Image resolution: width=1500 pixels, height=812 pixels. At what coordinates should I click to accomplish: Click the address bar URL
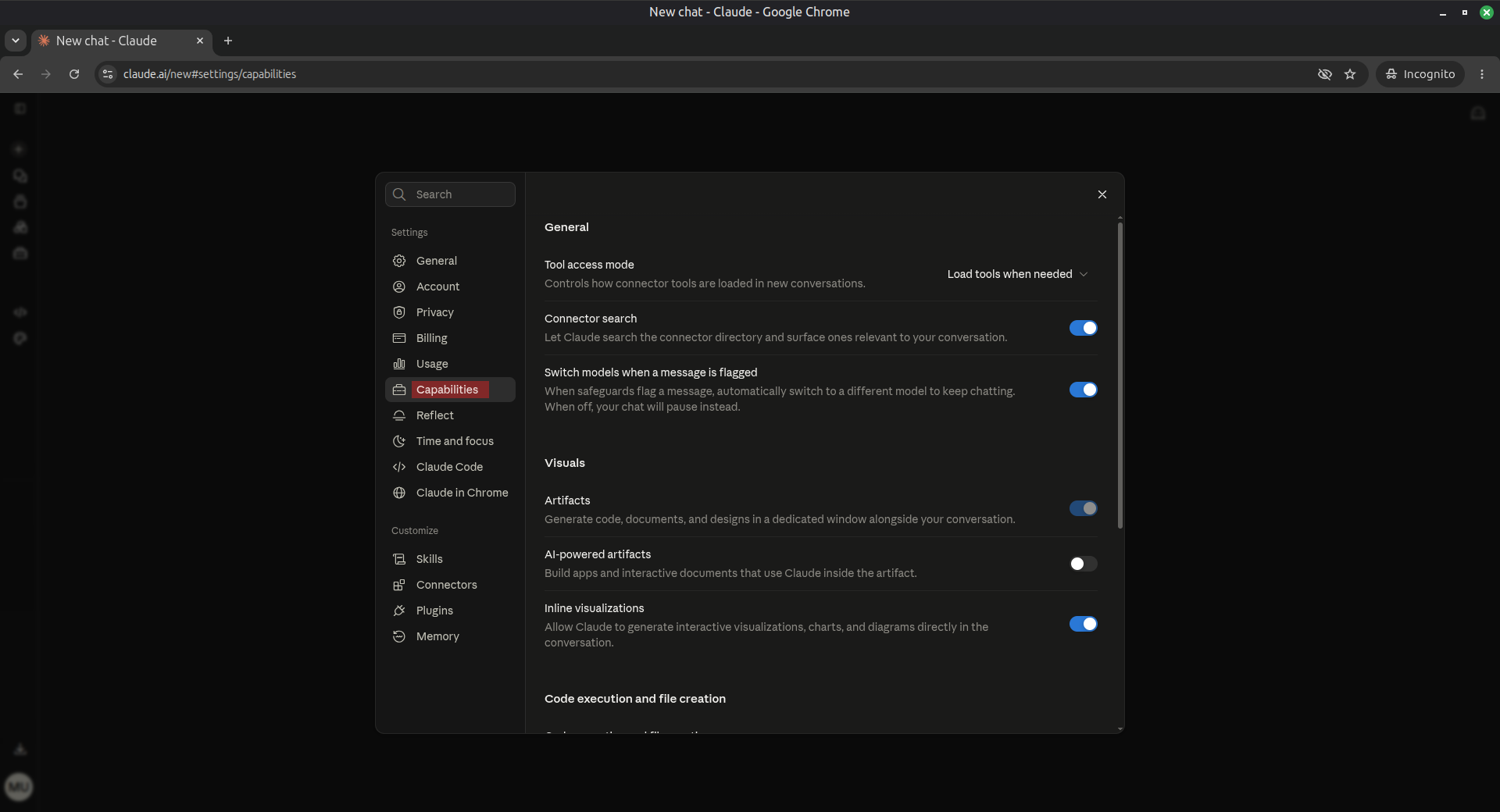[x=209, y=74]
